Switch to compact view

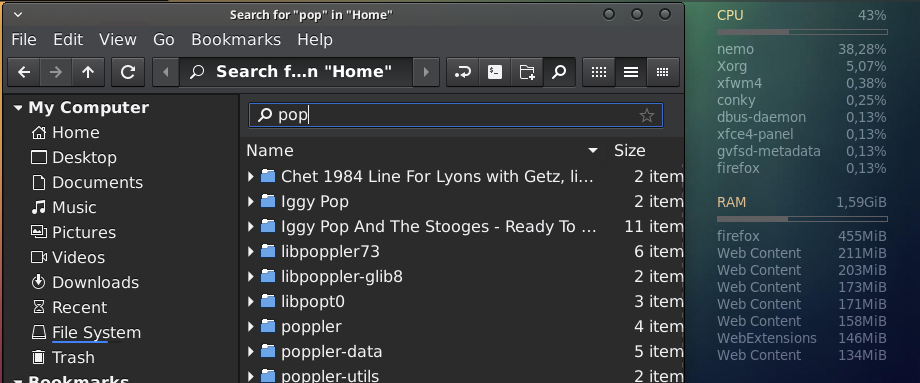click(x=663, y=72)
